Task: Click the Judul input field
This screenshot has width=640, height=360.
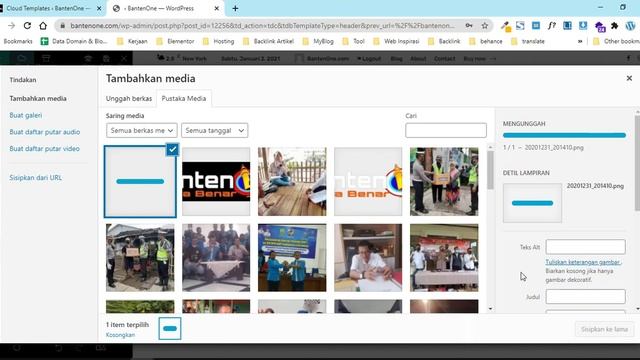Action: click(x=585, y=297)
